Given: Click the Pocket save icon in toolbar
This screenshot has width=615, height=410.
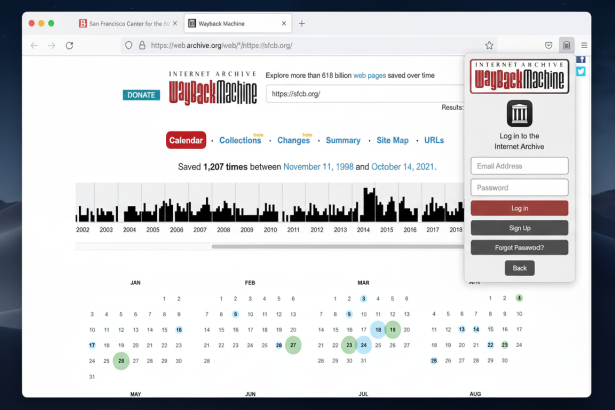Looking at the screenshot, I should [548, 45].
